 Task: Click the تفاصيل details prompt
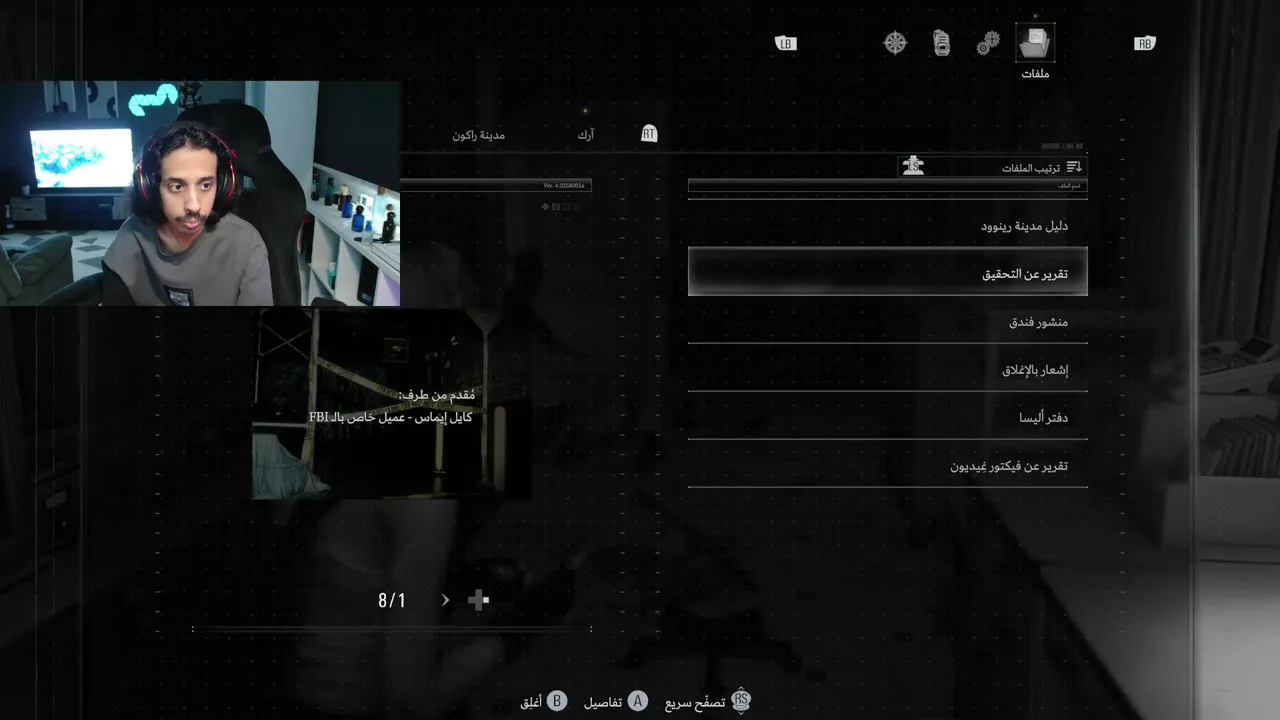tap(603, 703)
